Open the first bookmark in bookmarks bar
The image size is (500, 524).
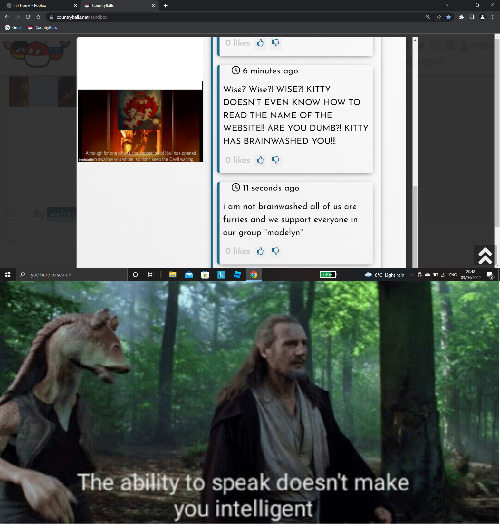coord(13,28)
